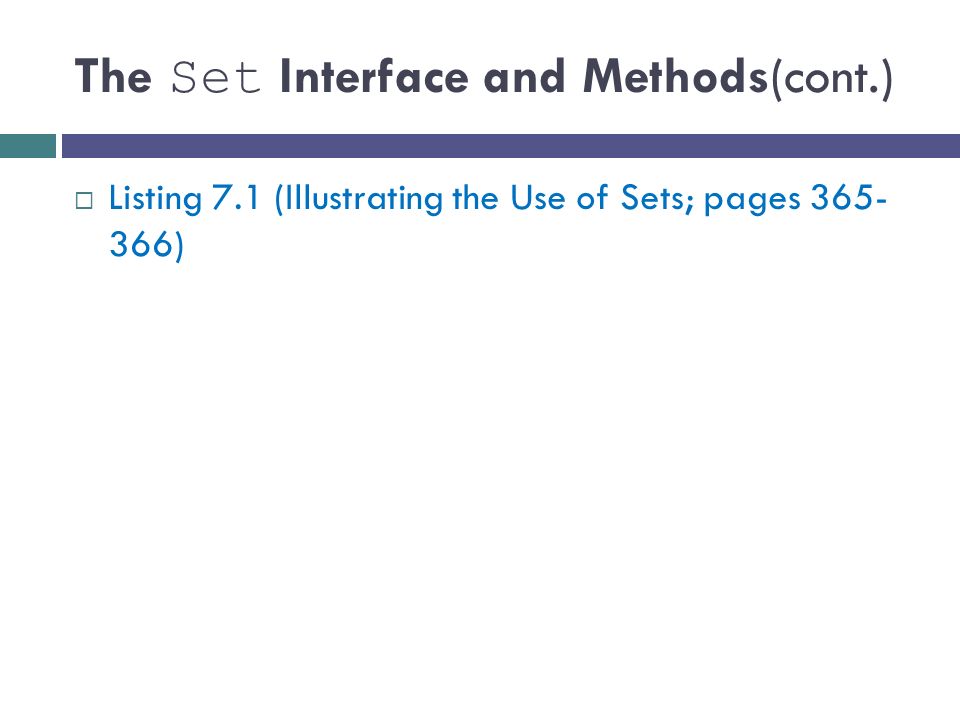
Task: Click the word "Interface" in the heading
Action: (374, 77)
